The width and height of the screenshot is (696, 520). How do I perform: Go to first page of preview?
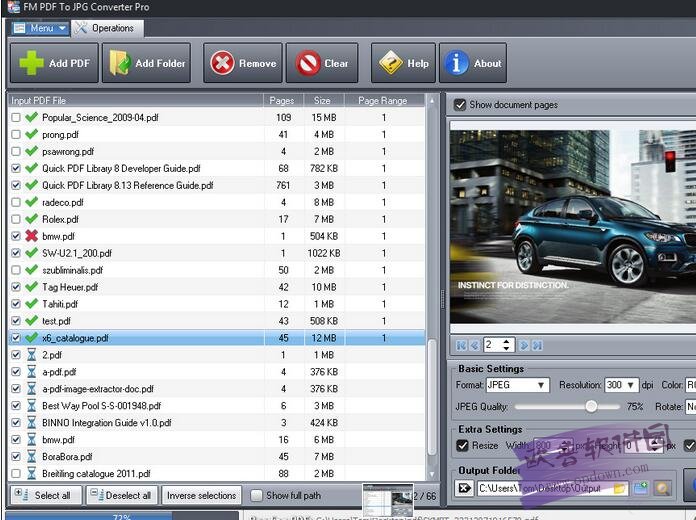coord(461,345)
